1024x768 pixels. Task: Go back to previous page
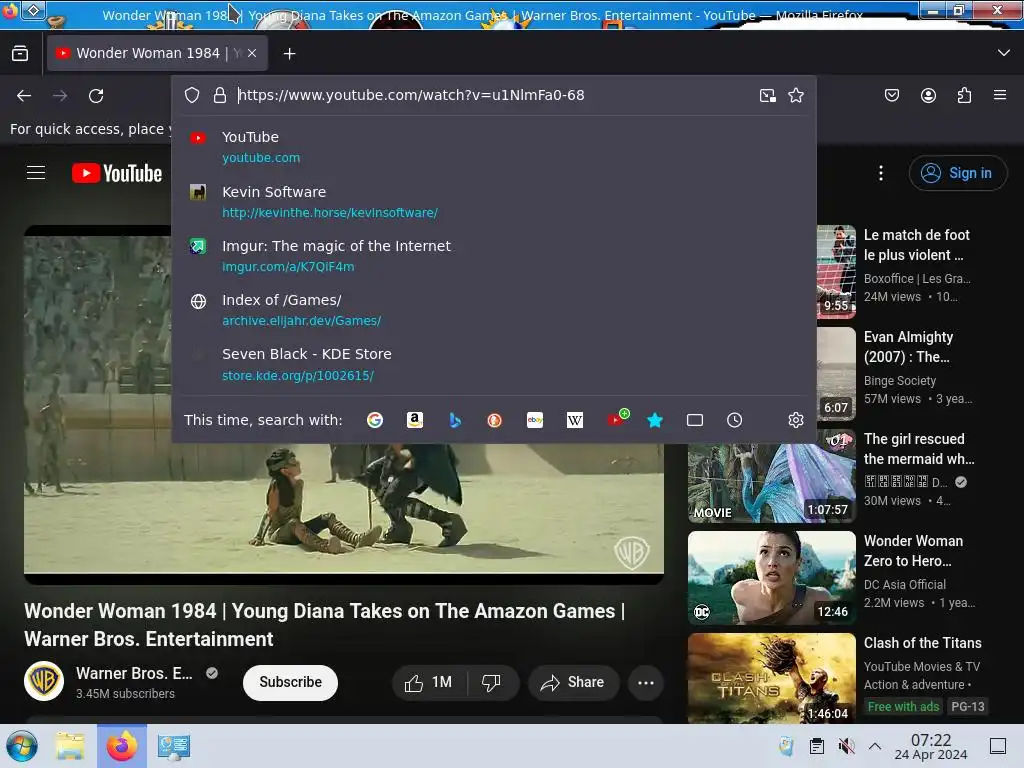pos(24,96)
